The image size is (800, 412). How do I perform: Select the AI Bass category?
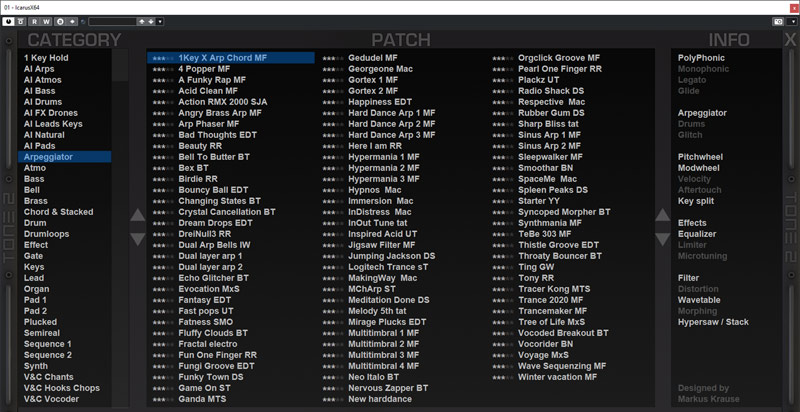40,91
